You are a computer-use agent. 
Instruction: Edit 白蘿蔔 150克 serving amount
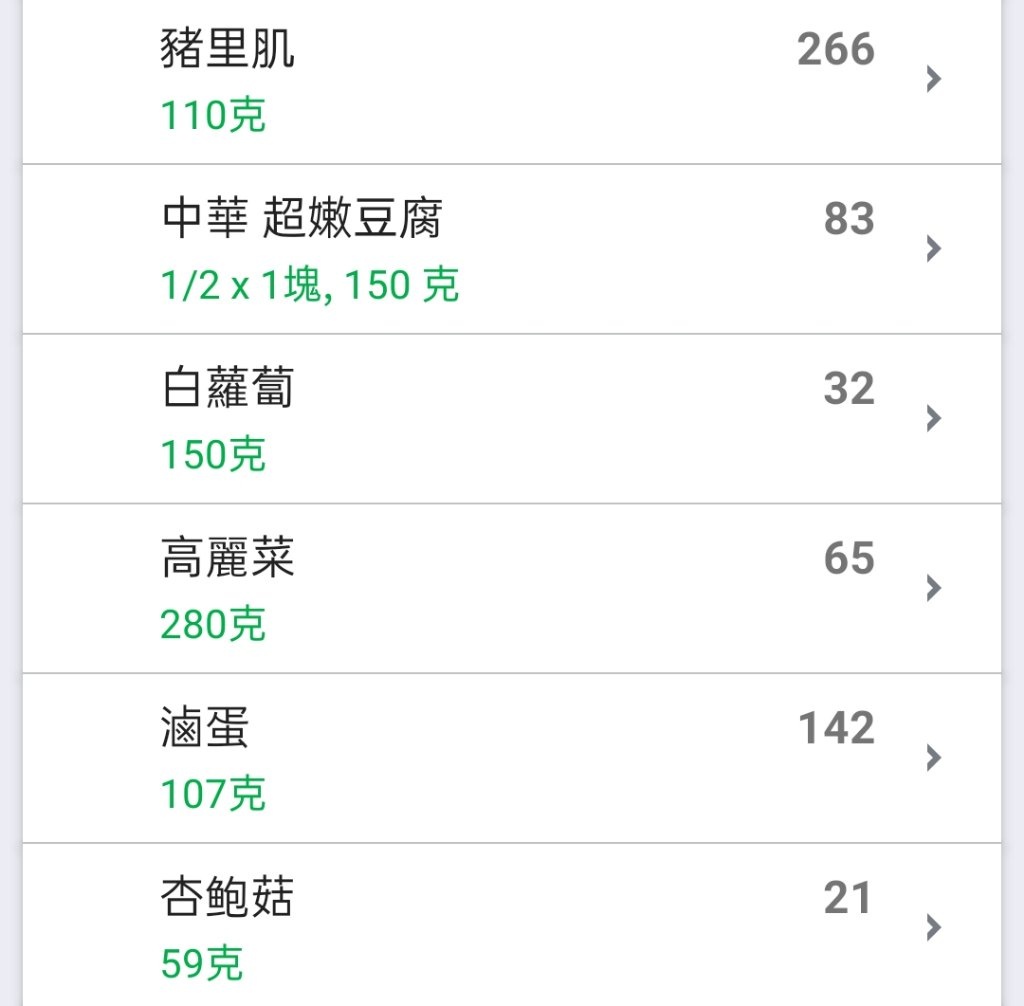click(213, 455)
